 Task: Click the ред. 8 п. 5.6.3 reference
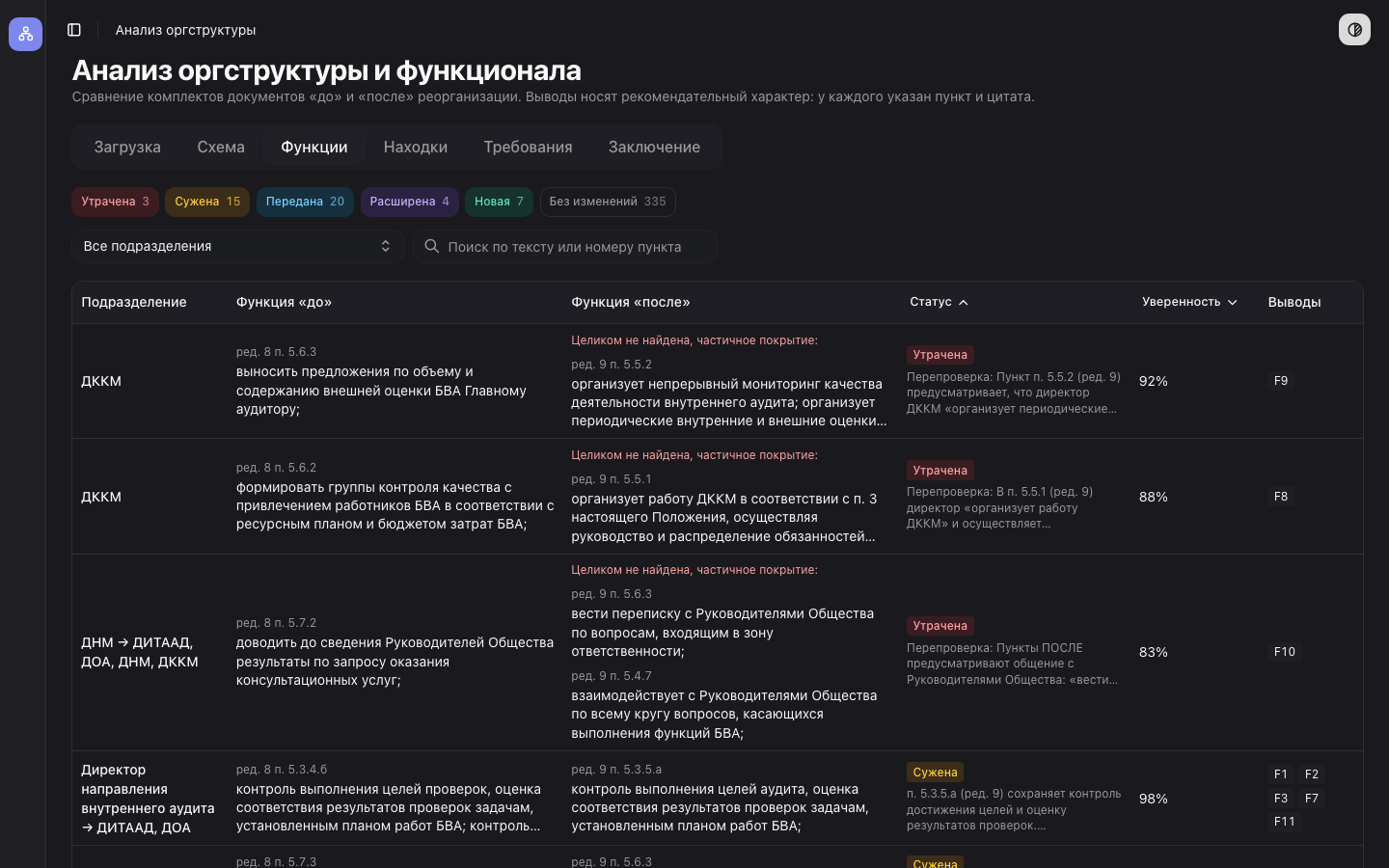pos(277,352)
